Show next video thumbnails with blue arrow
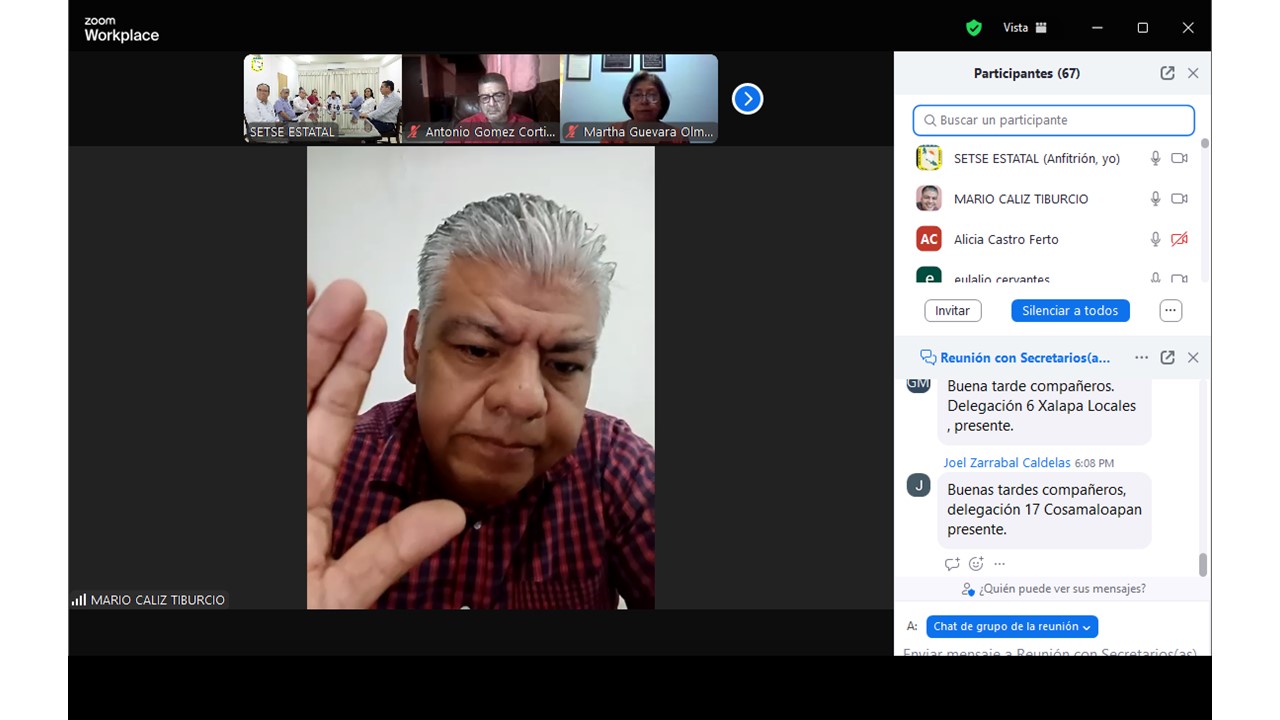 tap(747, 99)
